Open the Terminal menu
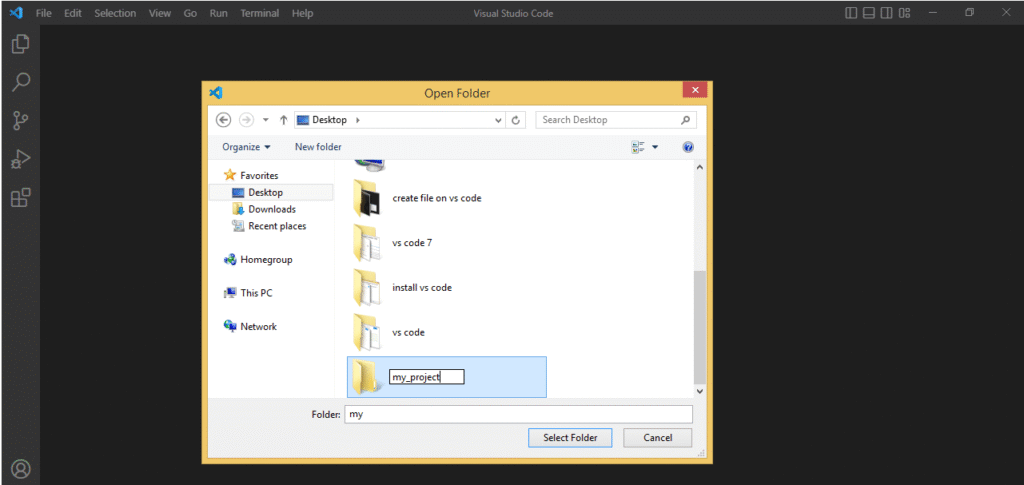This screenshot has height=485, width=1024. pos(260,13)
